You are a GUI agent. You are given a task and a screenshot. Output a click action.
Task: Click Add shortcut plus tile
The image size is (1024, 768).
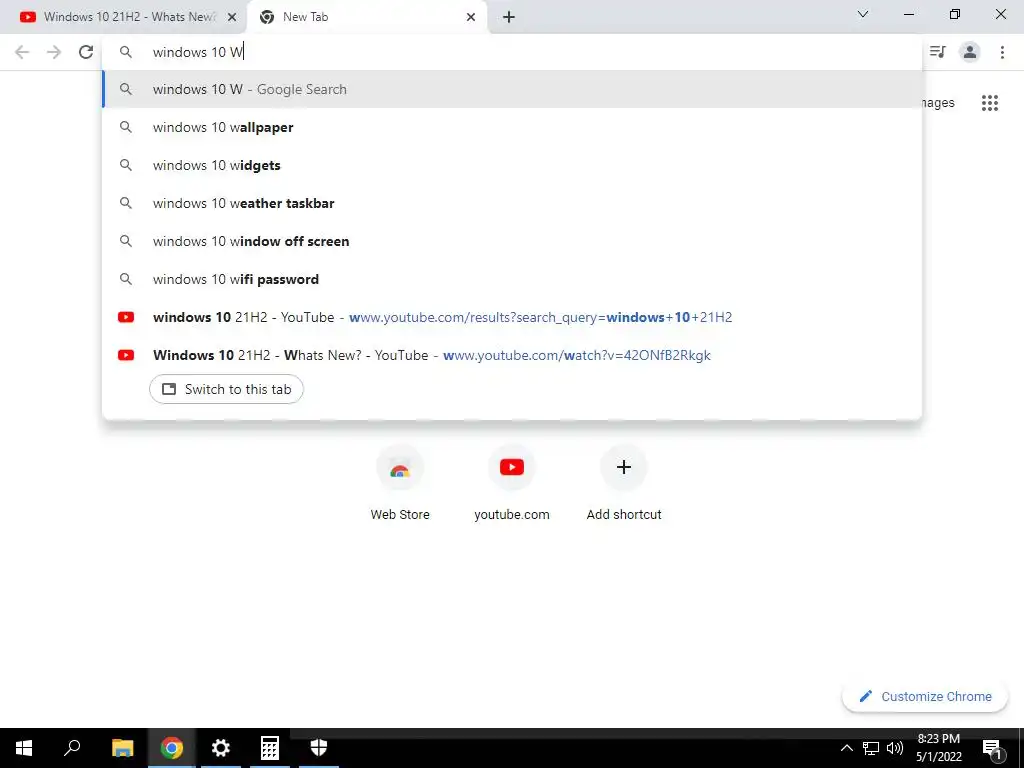[624, 483]
